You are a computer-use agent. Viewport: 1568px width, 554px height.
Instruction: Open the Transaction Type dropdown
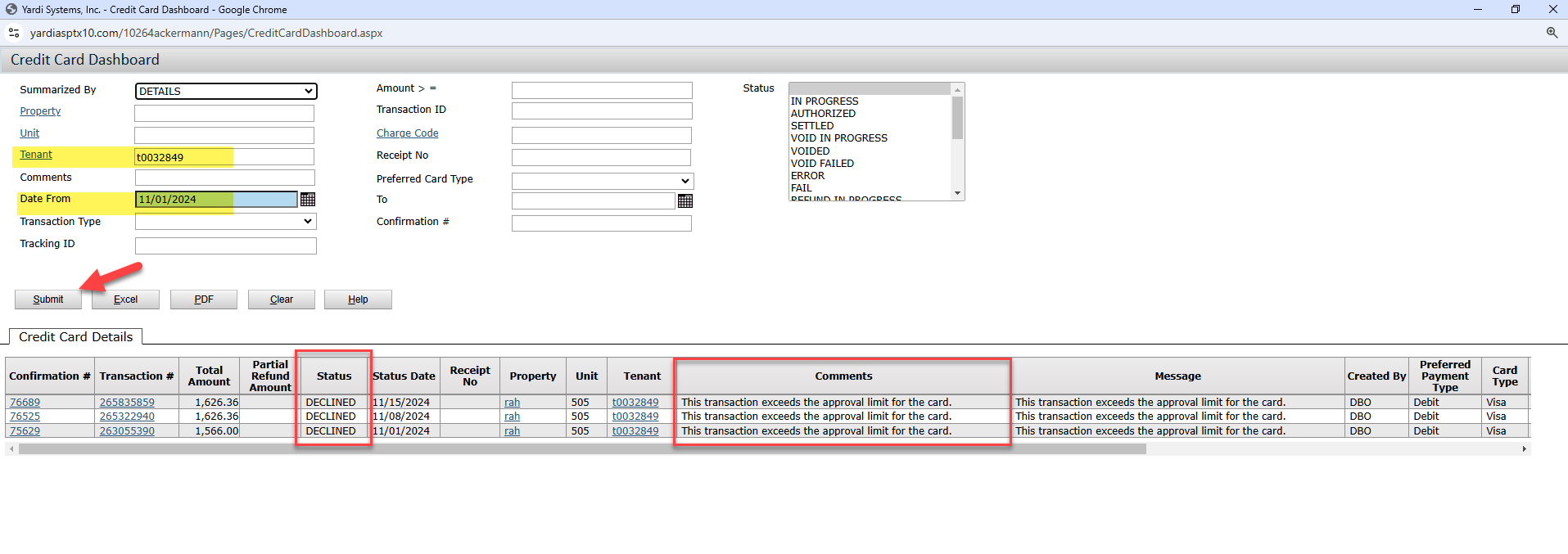(225, 222)
